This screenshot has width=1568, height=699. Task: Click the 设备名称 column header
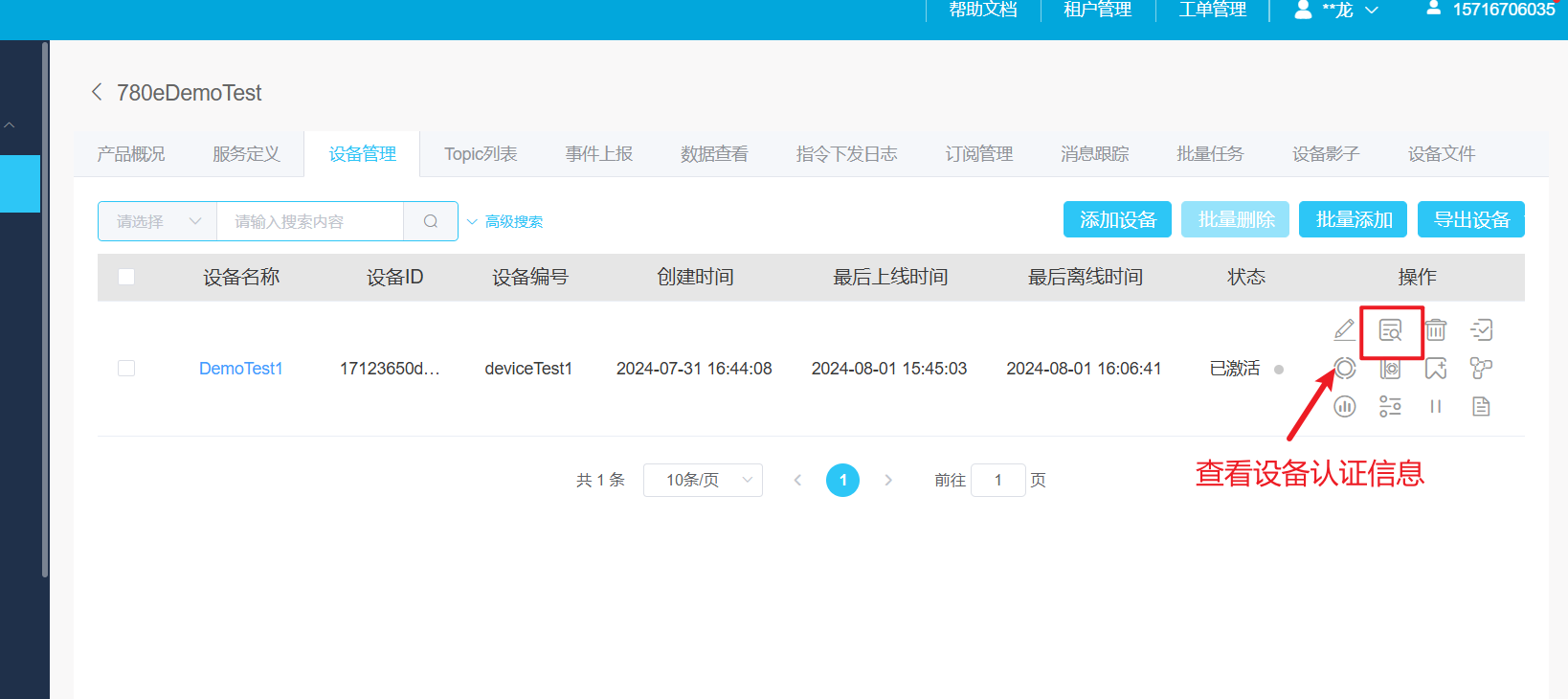click(241, 277)
